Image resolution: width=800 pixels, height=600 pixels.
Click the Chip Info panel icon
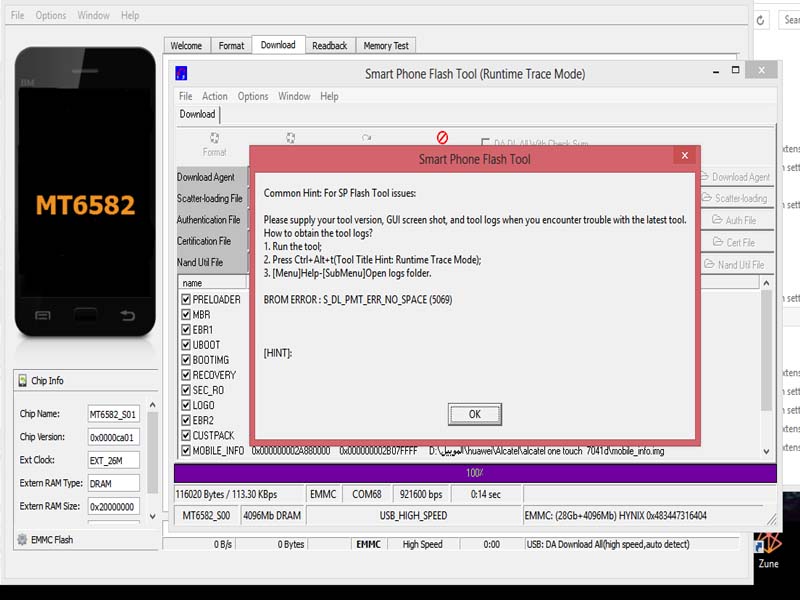click(x=22, y=381)
